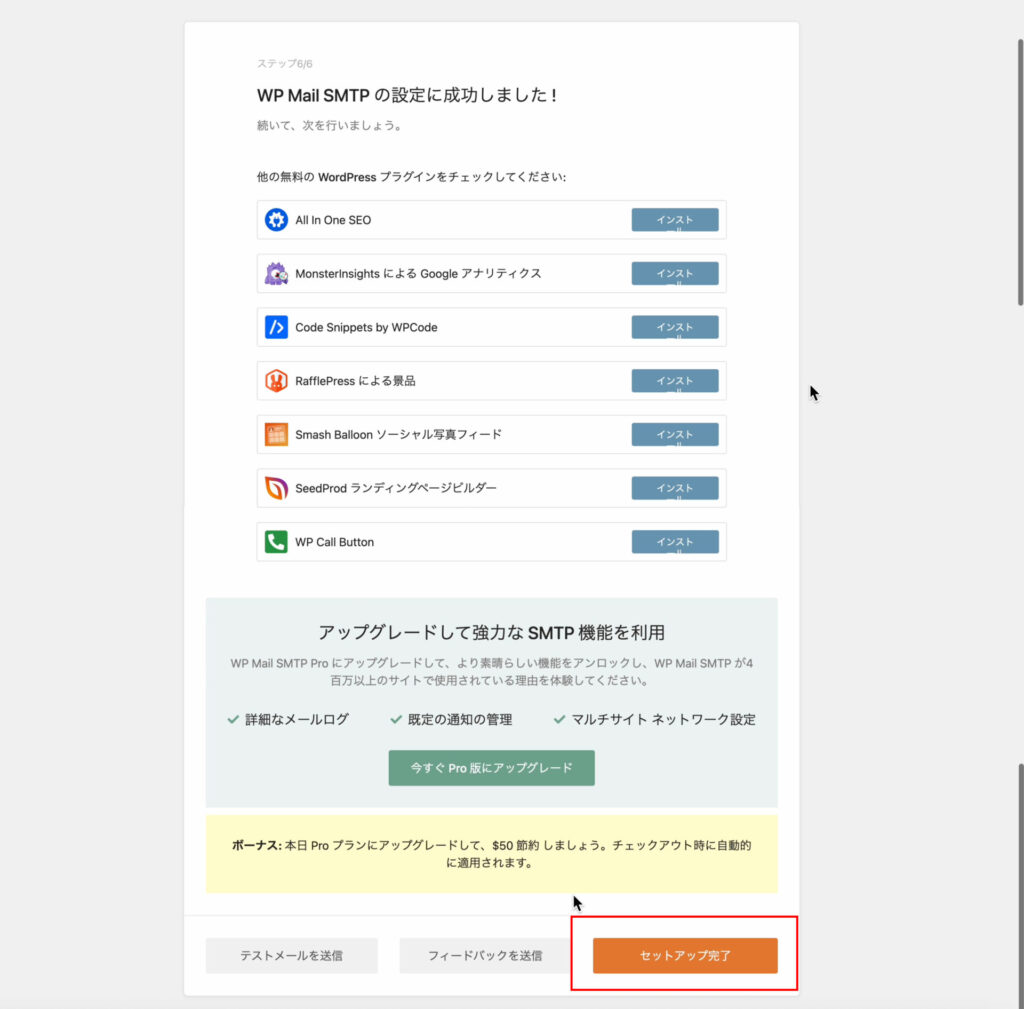Click the RafflePress による景品 label

point(355,381)
